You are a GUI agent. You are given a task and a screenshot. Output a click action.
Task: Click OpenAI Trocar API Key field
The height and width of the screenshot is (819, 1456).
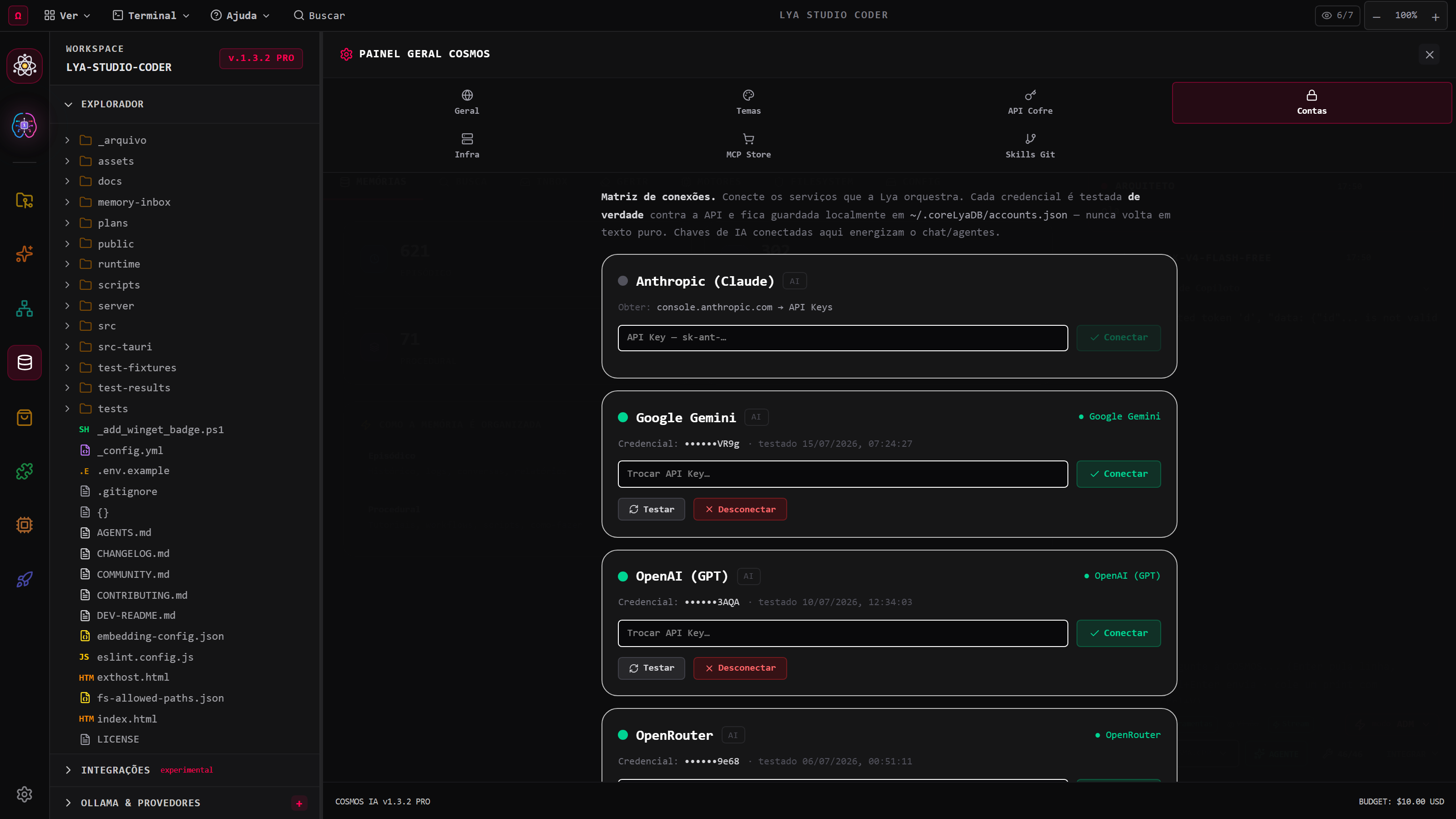point(843,634)
